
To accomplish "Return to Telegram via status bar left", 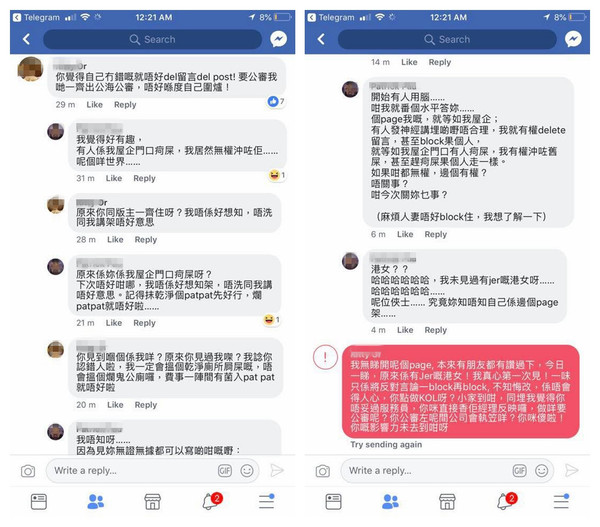I will point(36,18).
